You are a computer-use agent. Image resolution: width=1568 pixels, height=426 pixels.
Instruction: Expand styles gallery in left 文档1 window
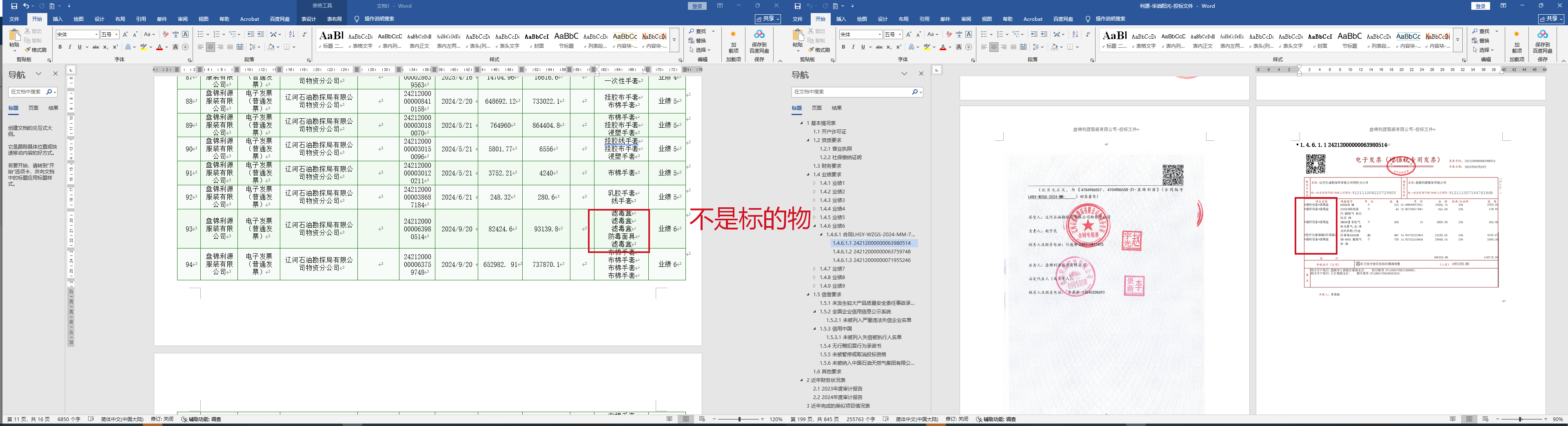click(674, 40)
